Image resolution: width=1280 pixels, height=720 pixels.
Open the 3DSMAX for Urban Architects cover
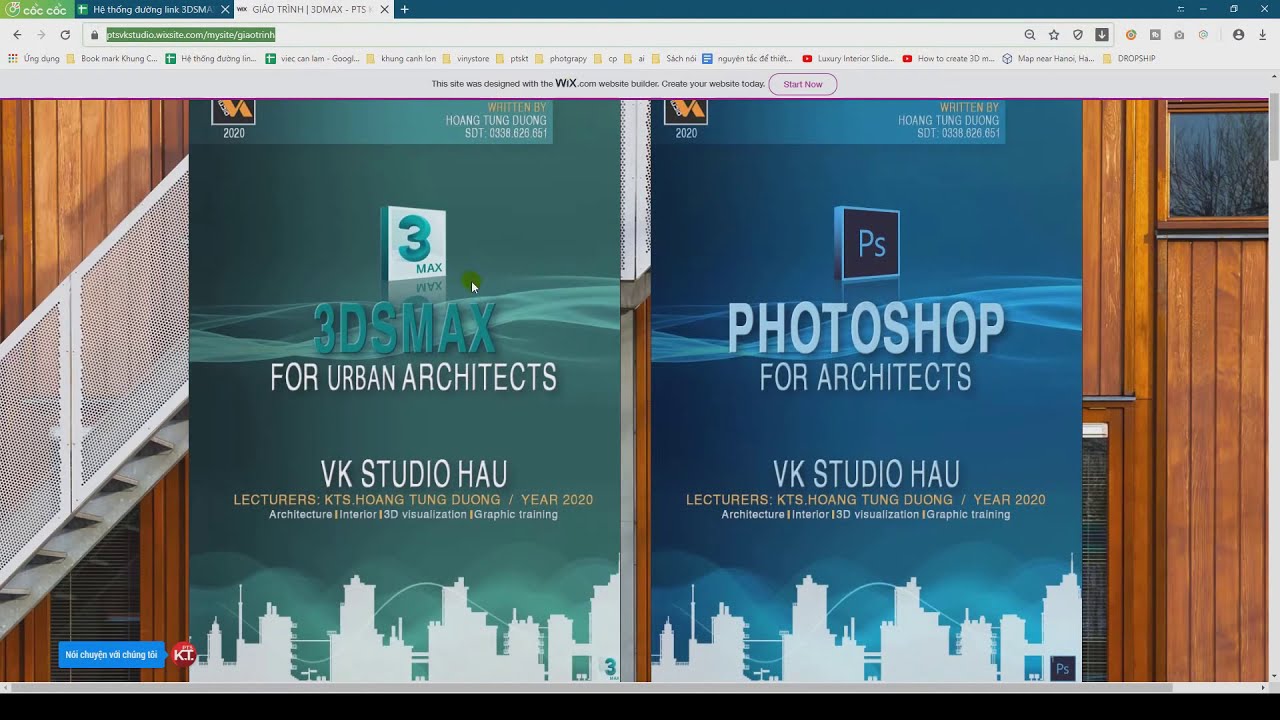pos(404,390)
